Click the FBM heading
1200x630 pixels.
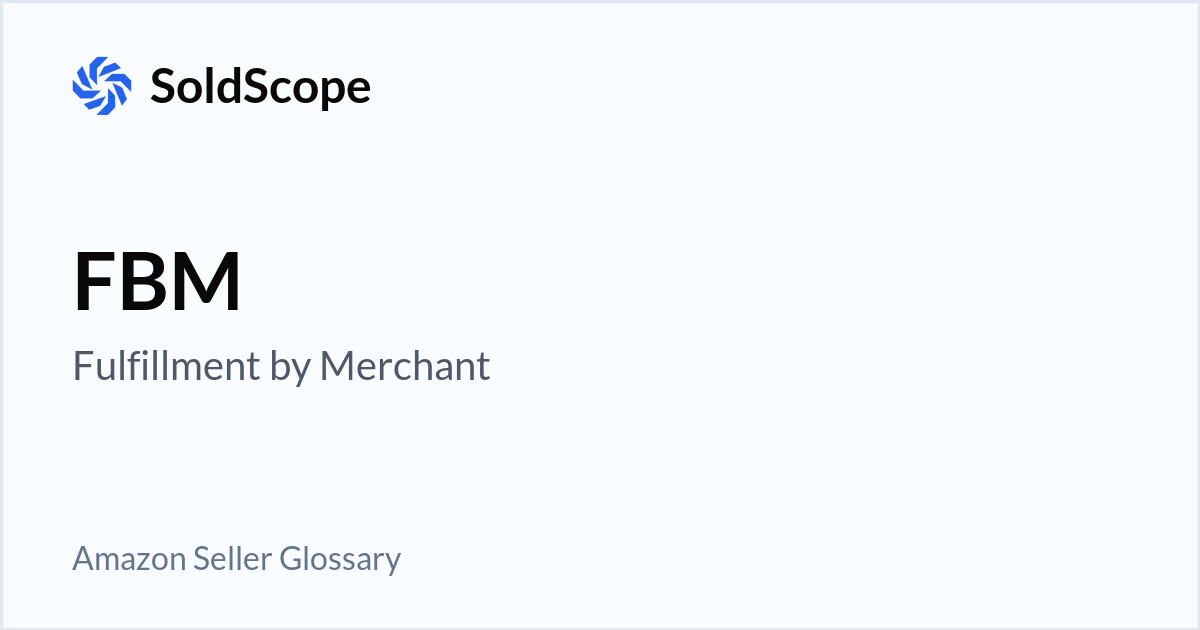(157, 283)
